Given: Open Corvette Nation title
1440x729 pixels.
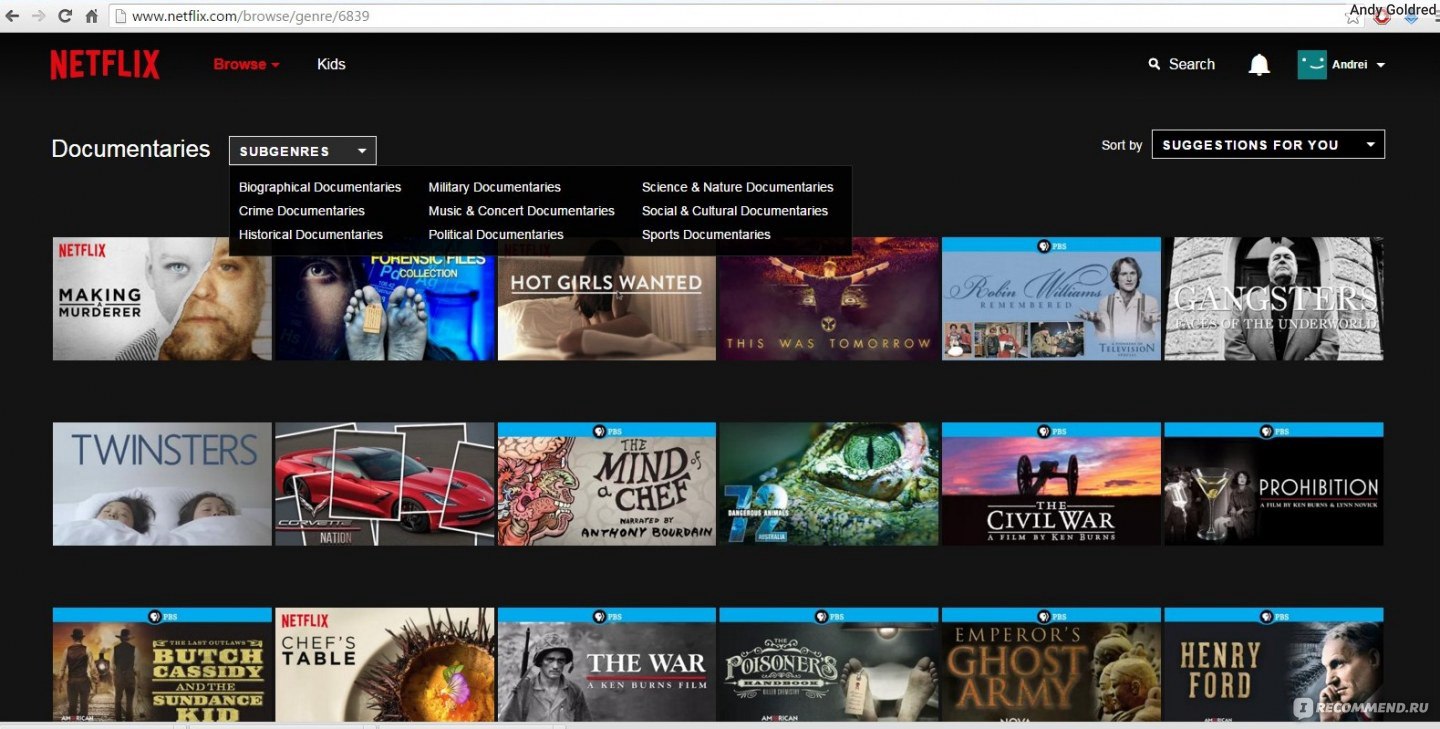Looking at the screenshot, I should pyautogui.click(x=385, y=484).
